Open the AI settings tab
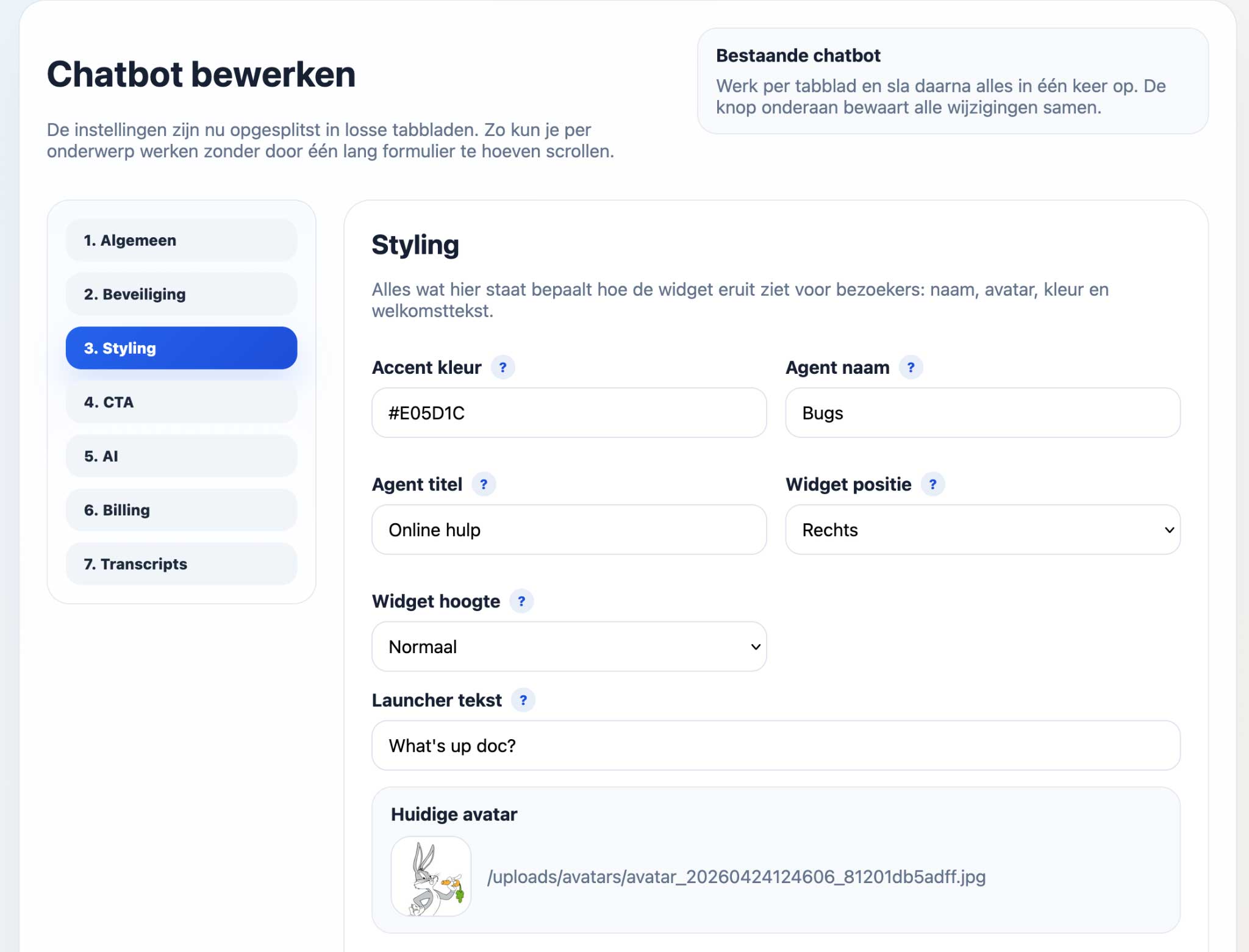This screenshot has width=1249, height=952. 181,456
